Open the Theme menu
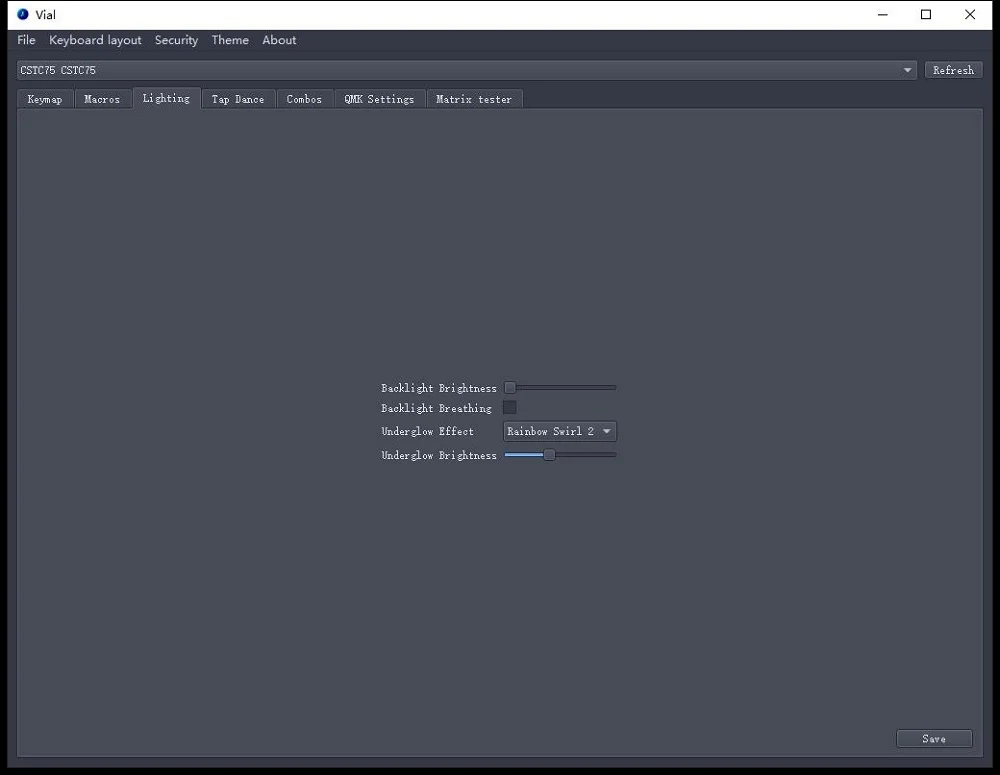 pos(230,40)
